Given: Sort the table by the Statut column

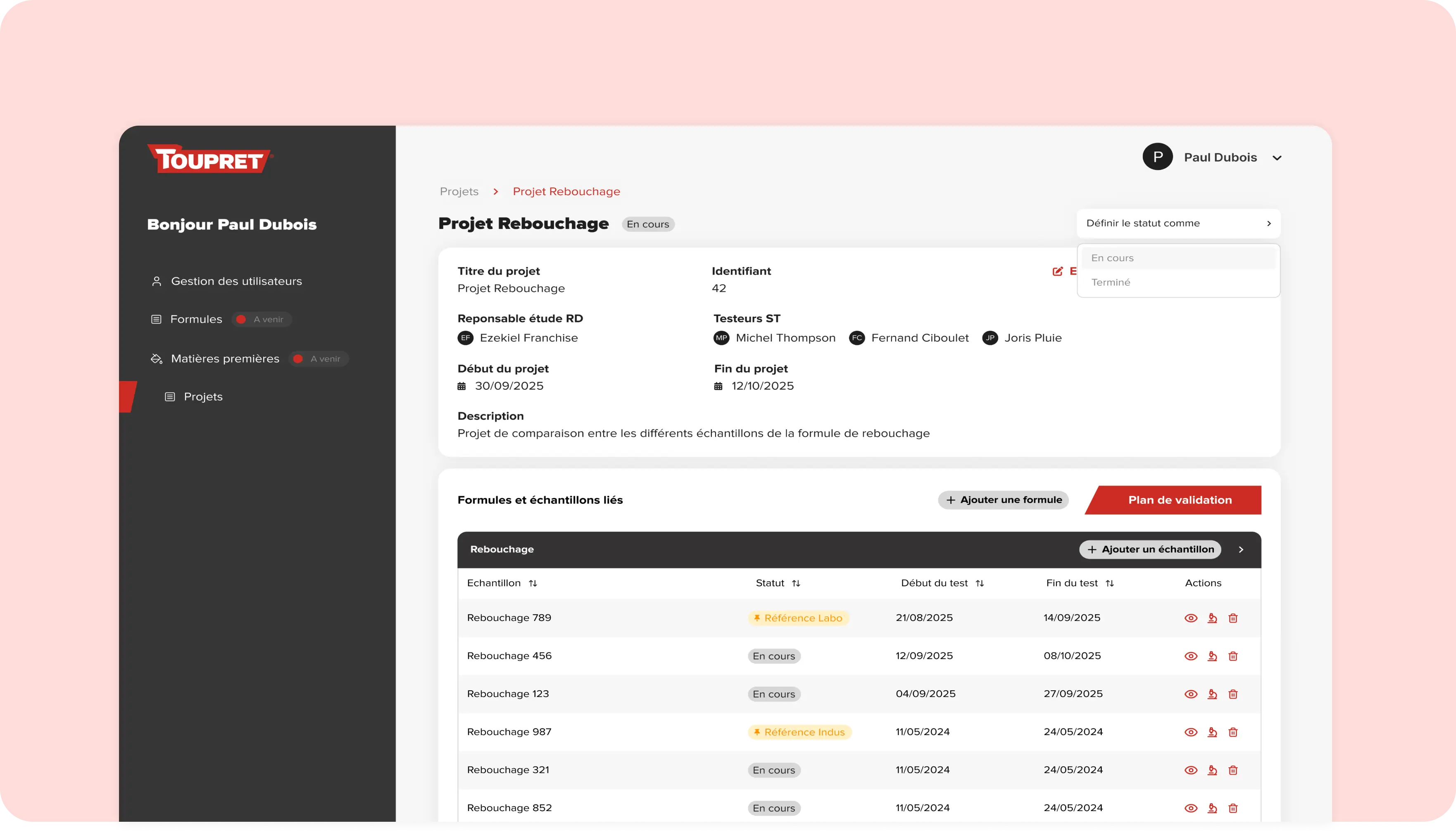Looking at the screenshot, I should (796, 583).
